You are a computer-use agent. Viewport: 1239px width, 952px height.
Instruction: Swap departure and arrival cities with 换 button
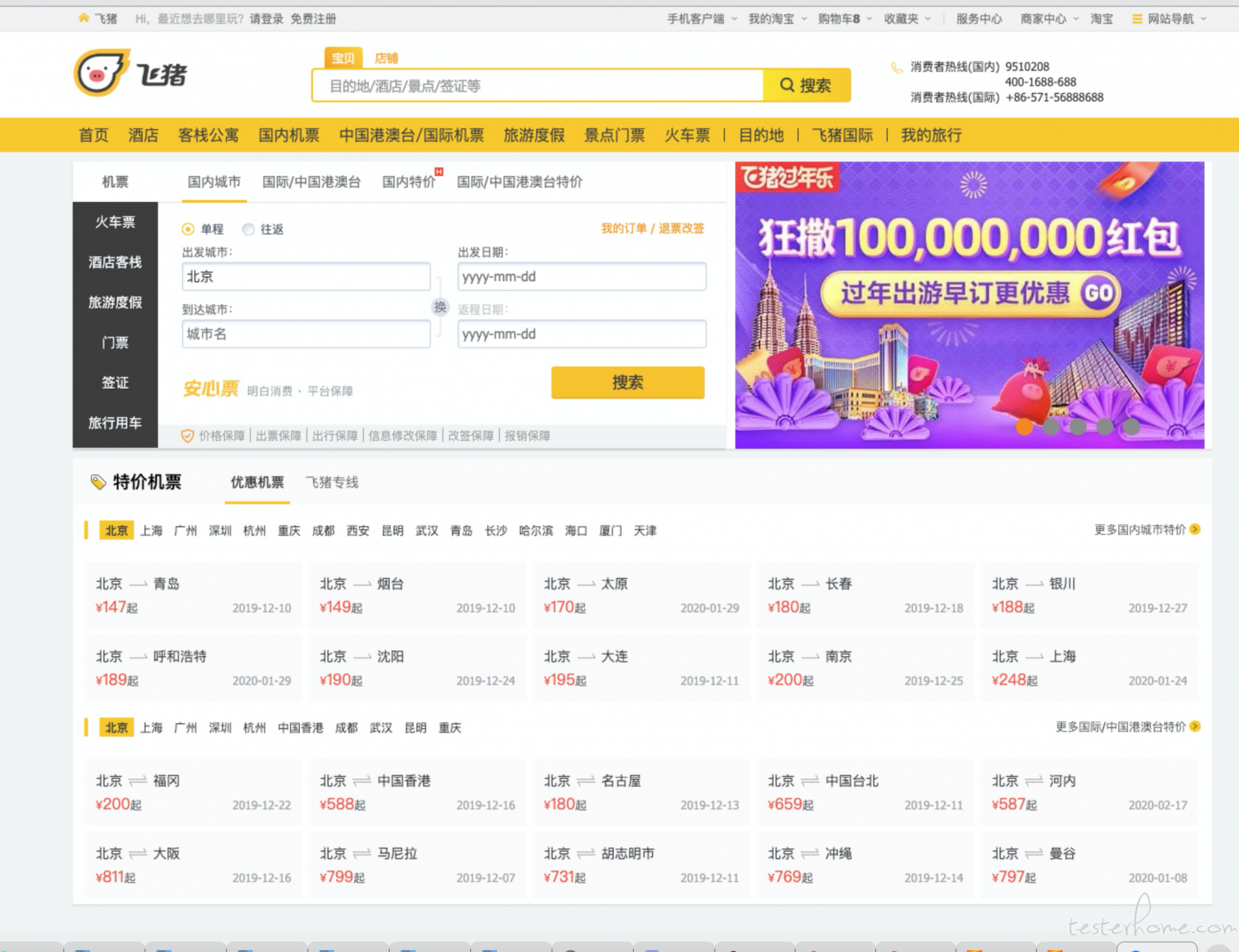440,307
